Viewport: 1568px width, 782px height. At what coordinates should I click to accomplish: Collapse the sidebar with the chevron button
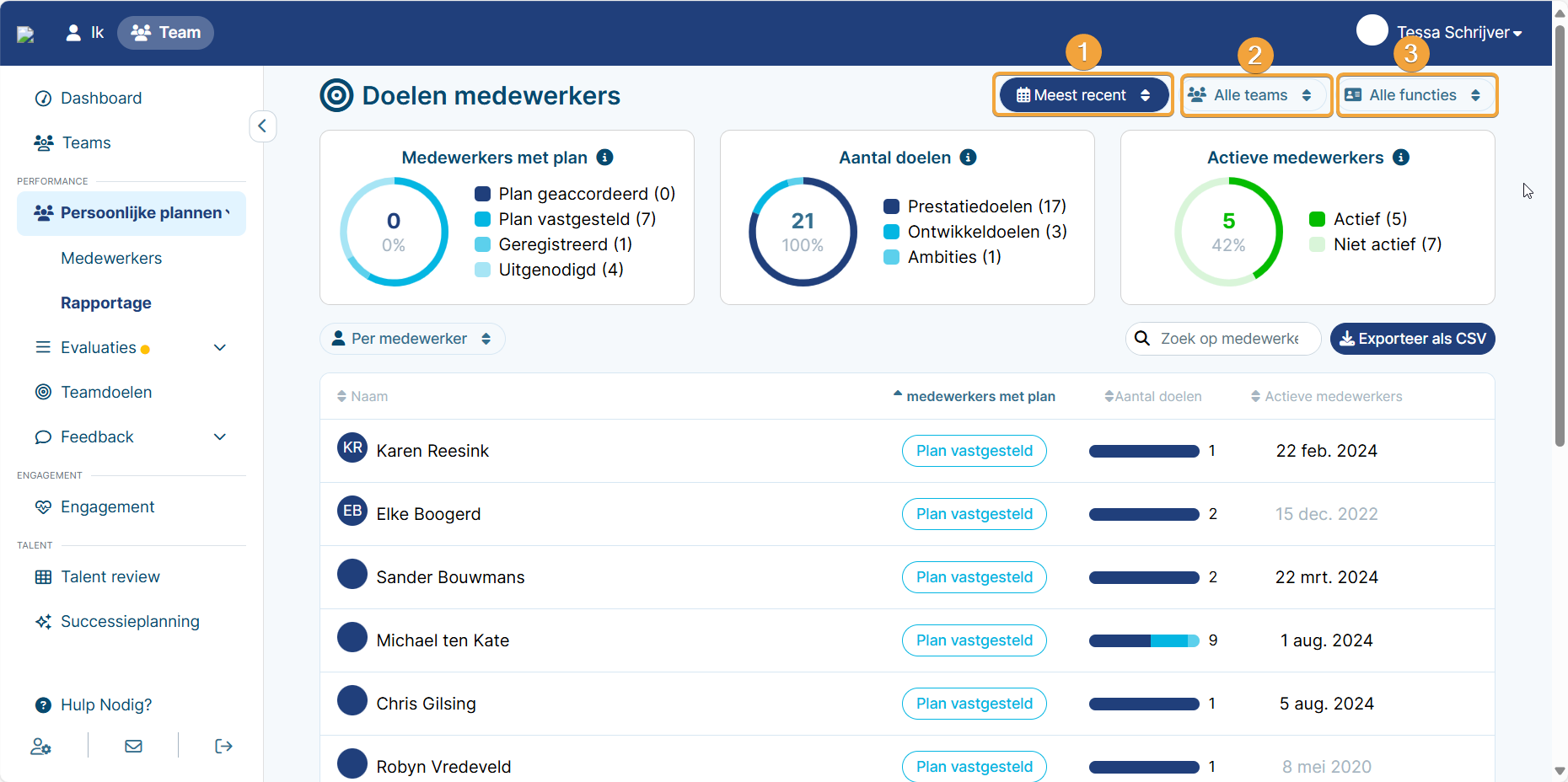coord(263,126)
